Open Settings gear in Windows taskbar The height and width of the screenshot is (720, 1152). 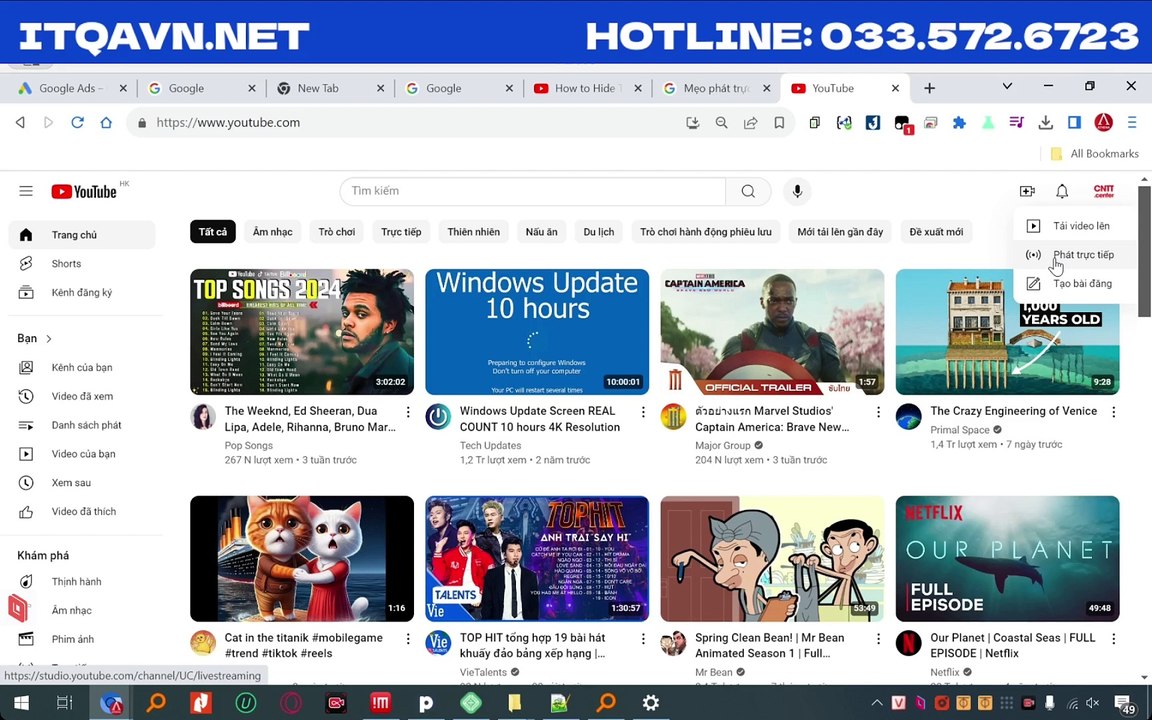(650, 703)
